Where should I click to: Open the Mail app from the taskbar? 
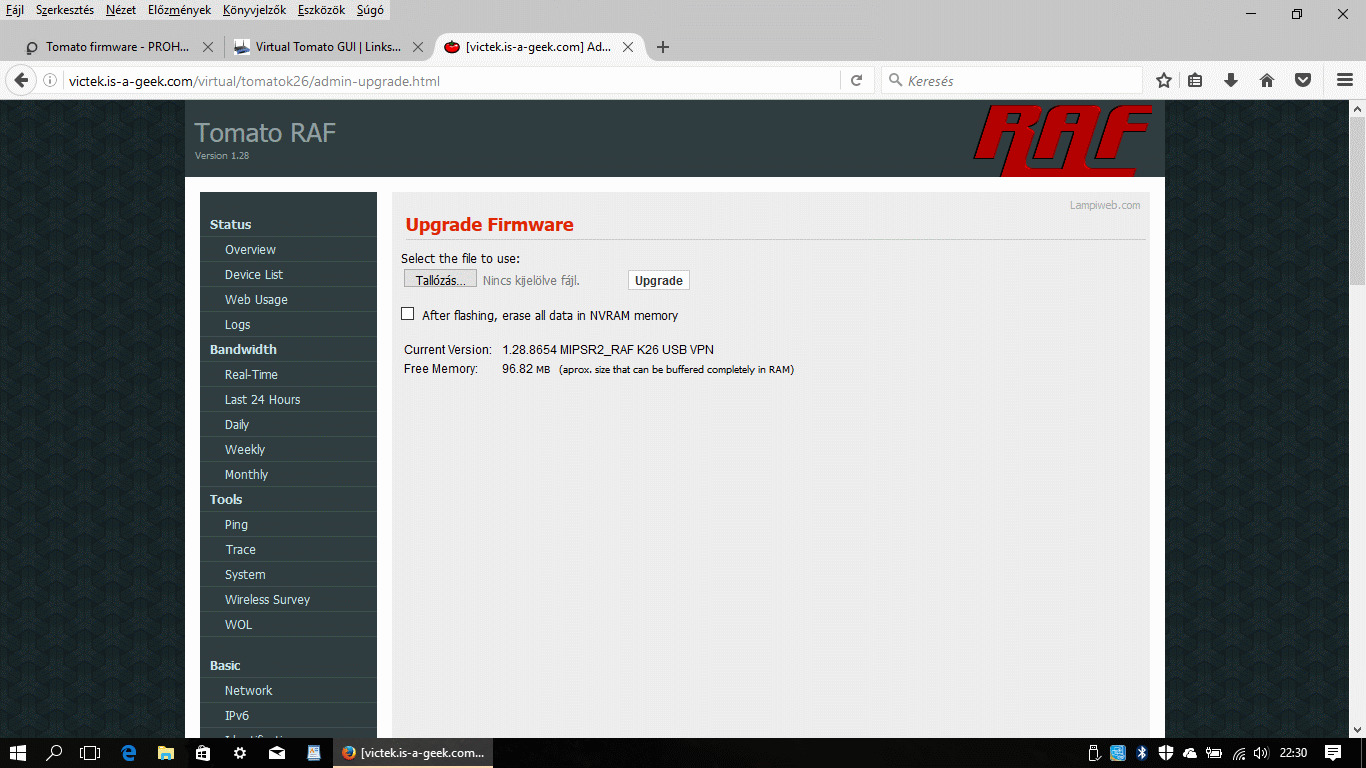[277, 753]
